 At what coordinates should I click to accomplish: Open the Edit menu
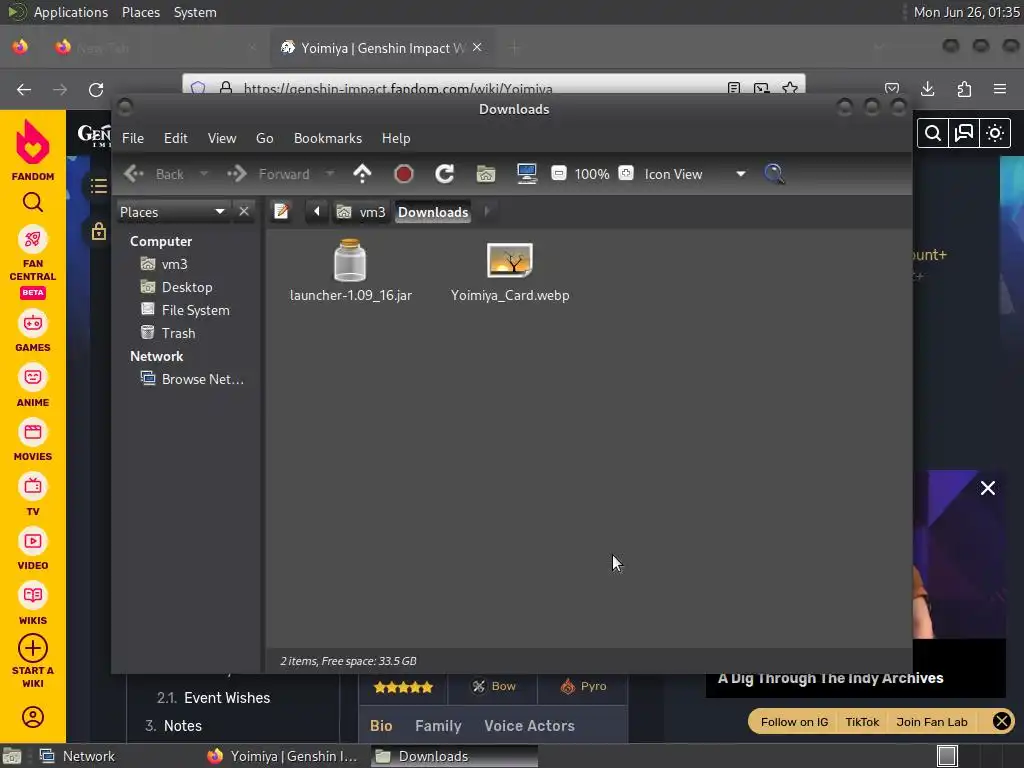coord(176,138)
